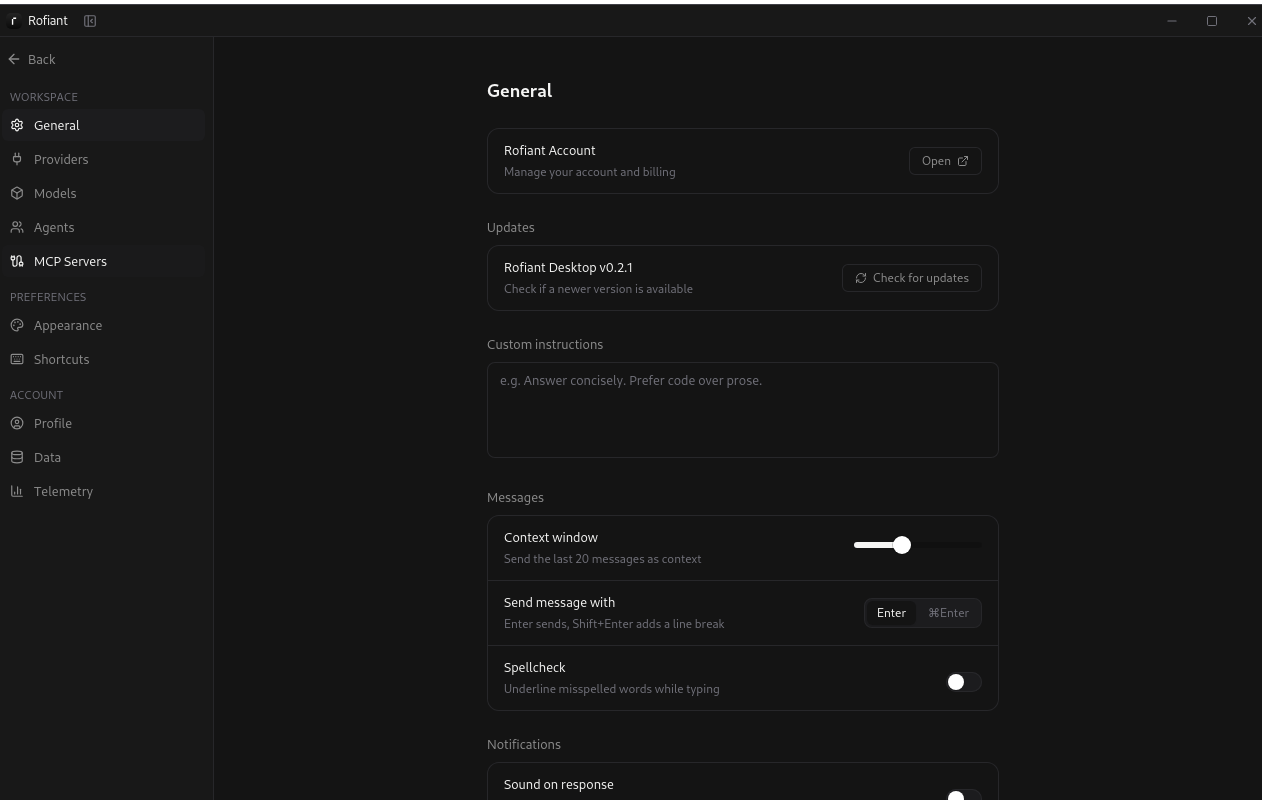Open the Models settings page
The height and width of the screenshot is (800, 1262).
pos(104,193)
